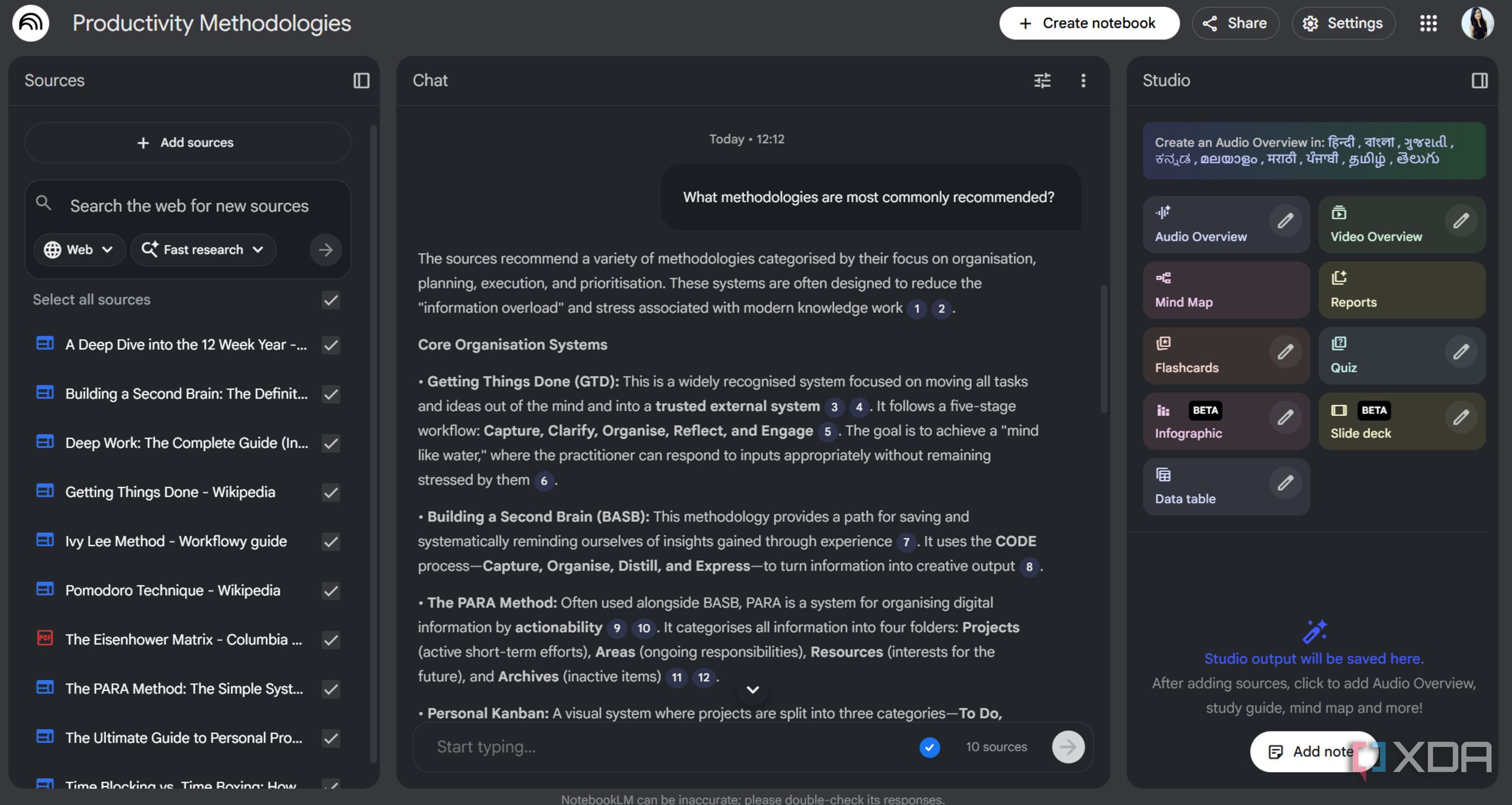The height and width of the screenshot is (805, 1512).
Task: Uncheck Getting Things Done - Wikipedia source
Action: tap(331, 492)
